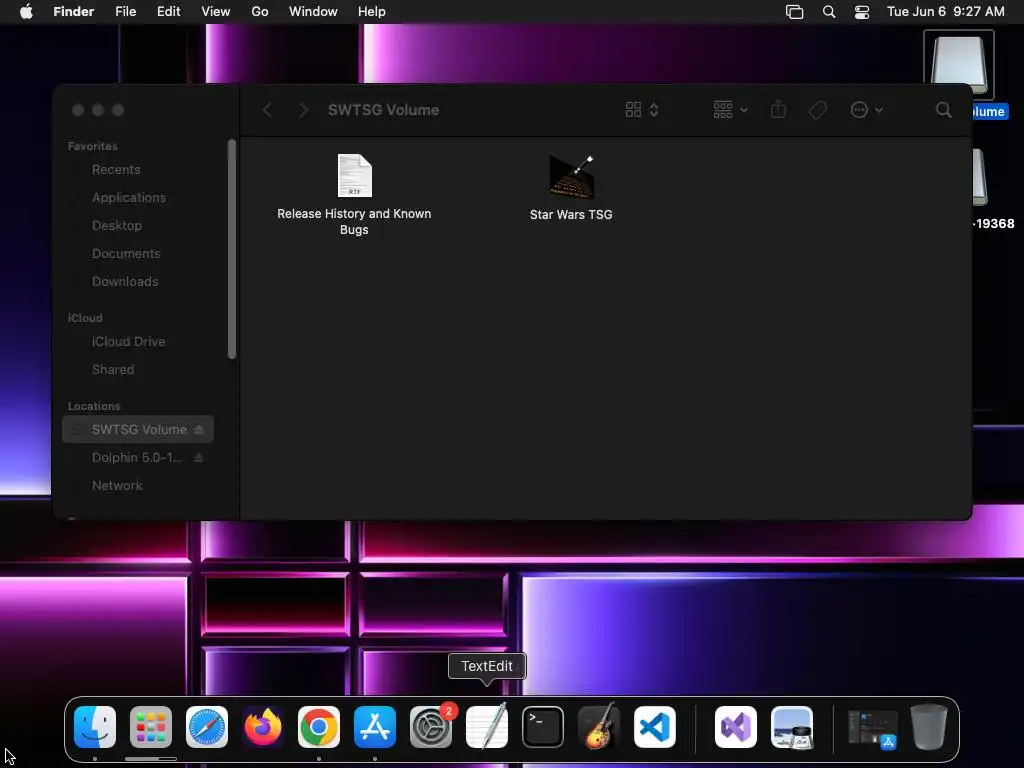Go forward with the Finder forward arrow

click(x=303, y=110)
